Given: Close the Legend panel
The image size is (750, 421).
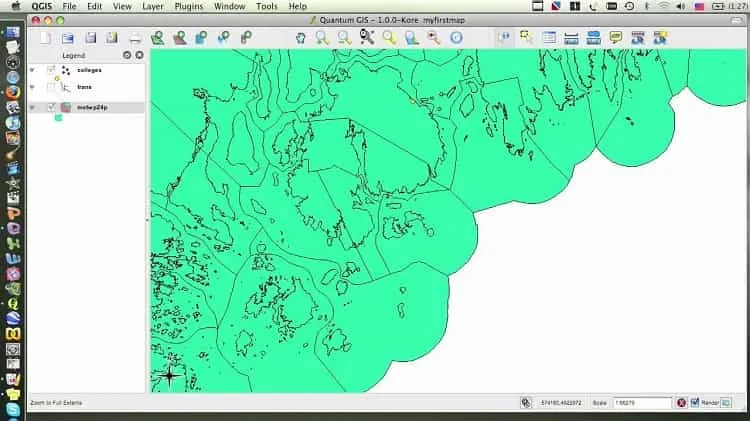Looking at the screenshot, I should (139, 55).
